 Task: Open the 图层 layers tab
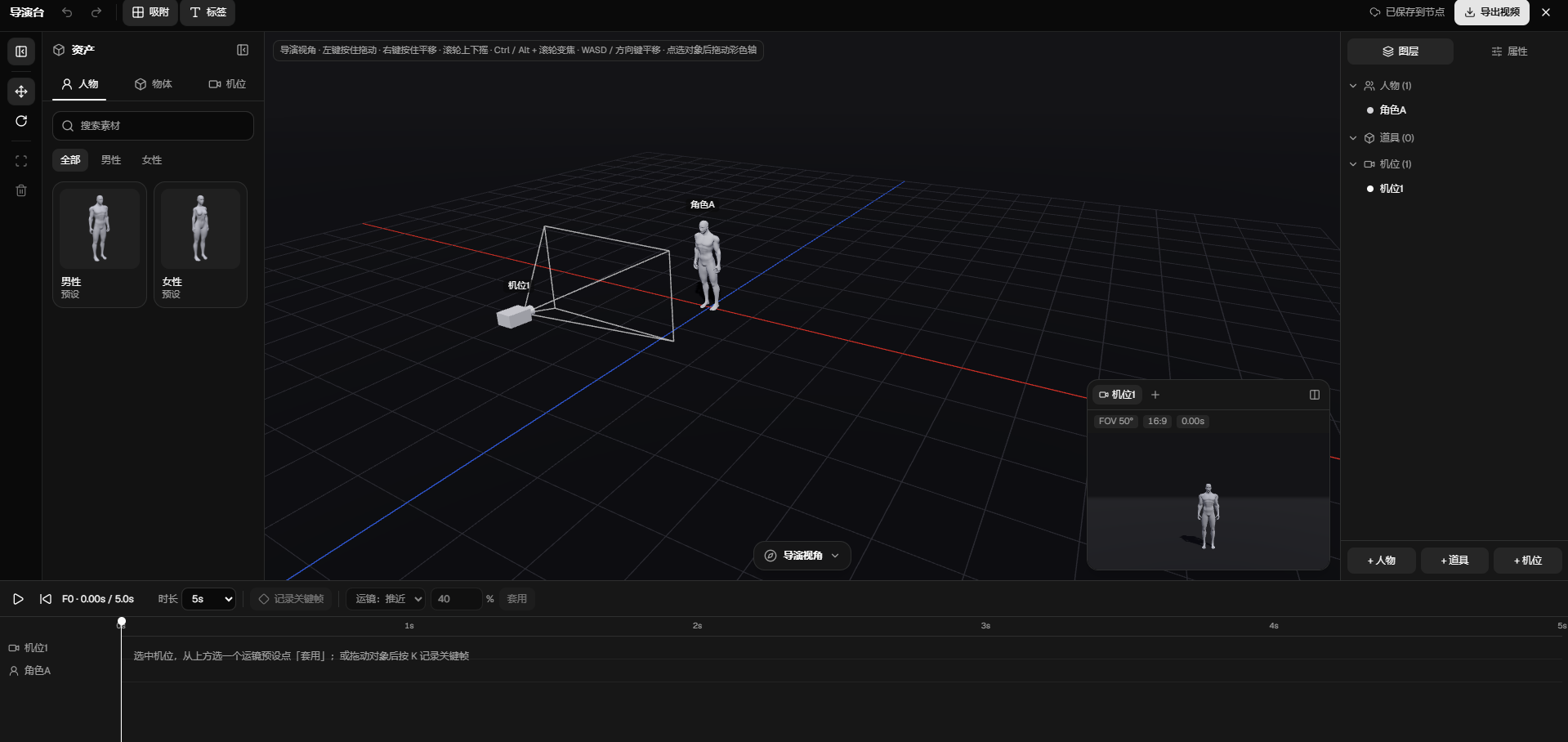click(x=1400, y=51)
